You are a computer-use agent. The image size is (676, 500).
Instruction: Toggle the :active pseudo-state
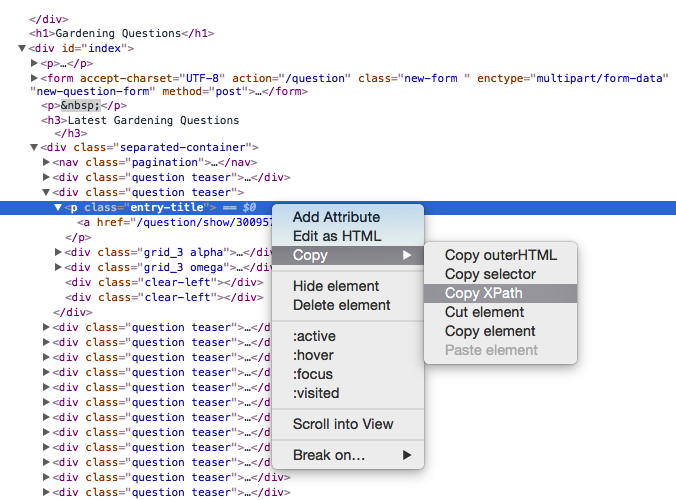313,336
